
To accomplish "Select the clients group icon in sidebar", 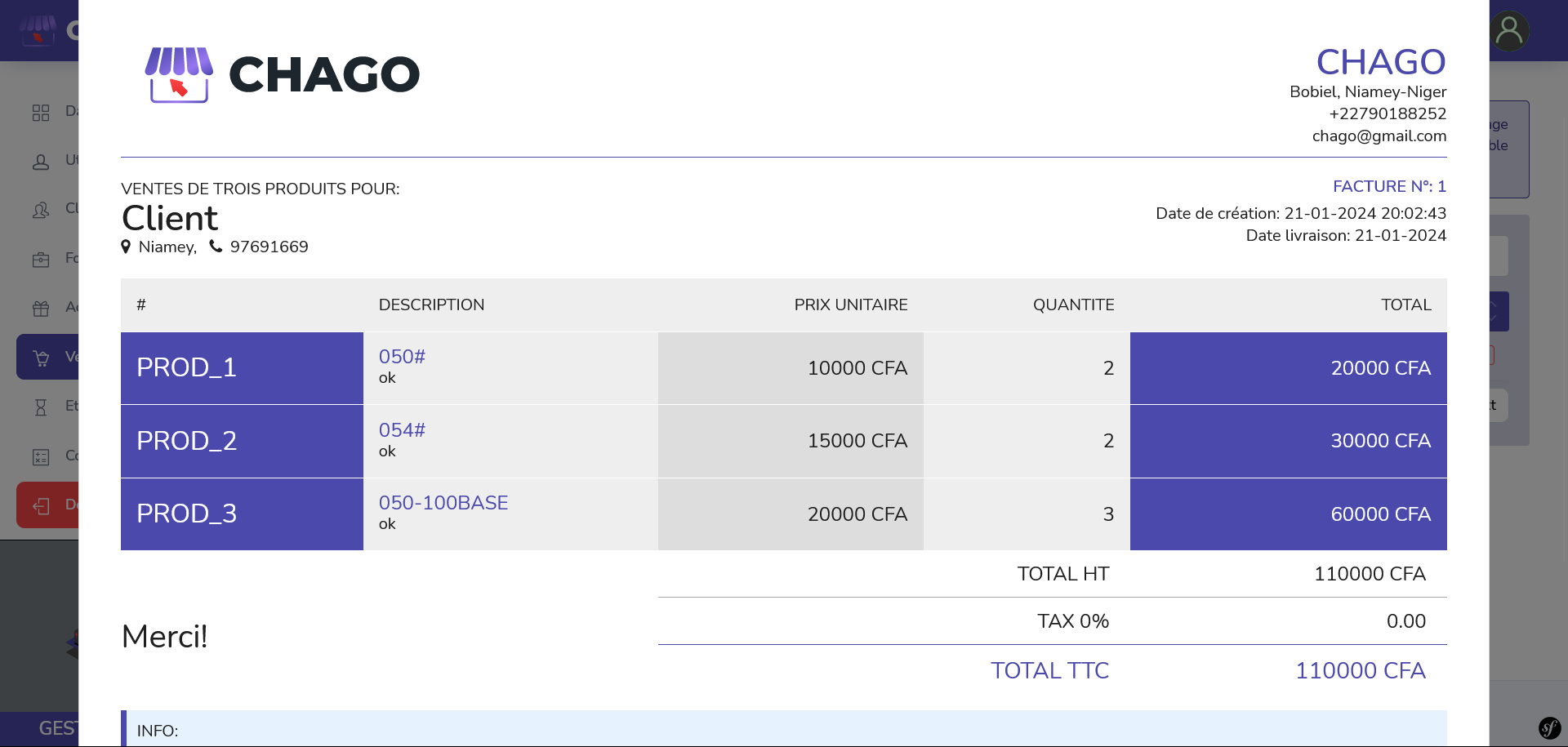I will (41, 211).
